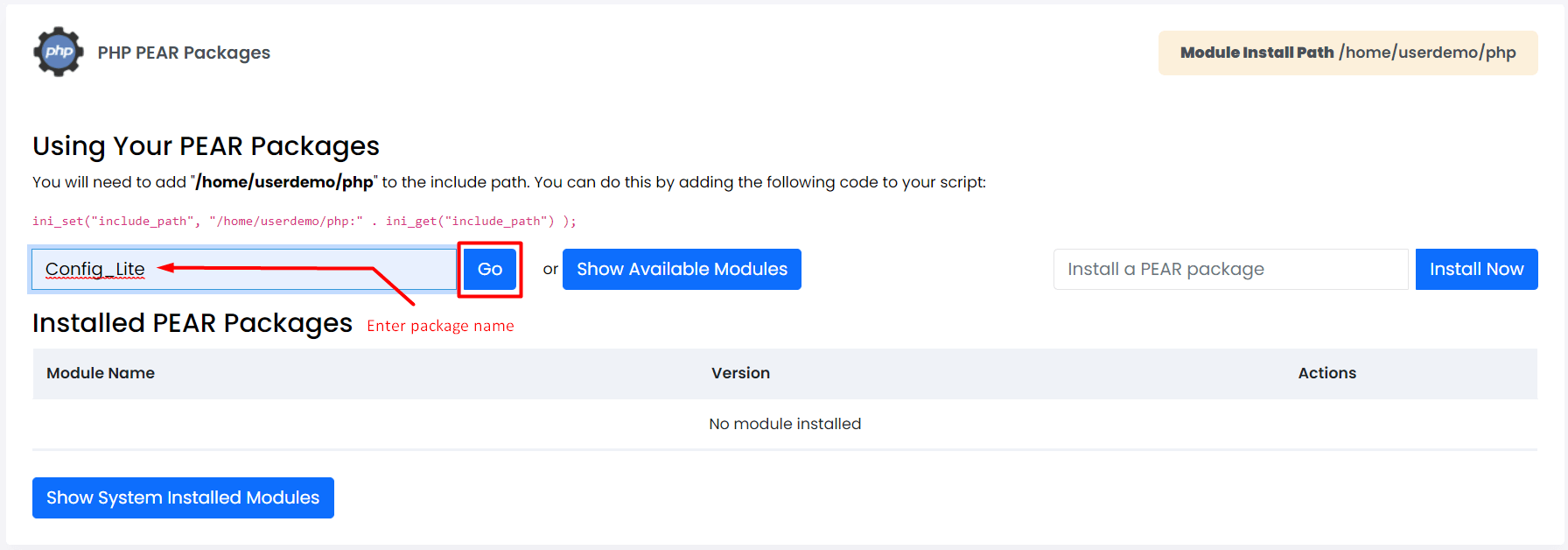The height and width of the screenshot is (550, 1568).
Task: Click the red Enter package name annotation
Action: [440, 326]
